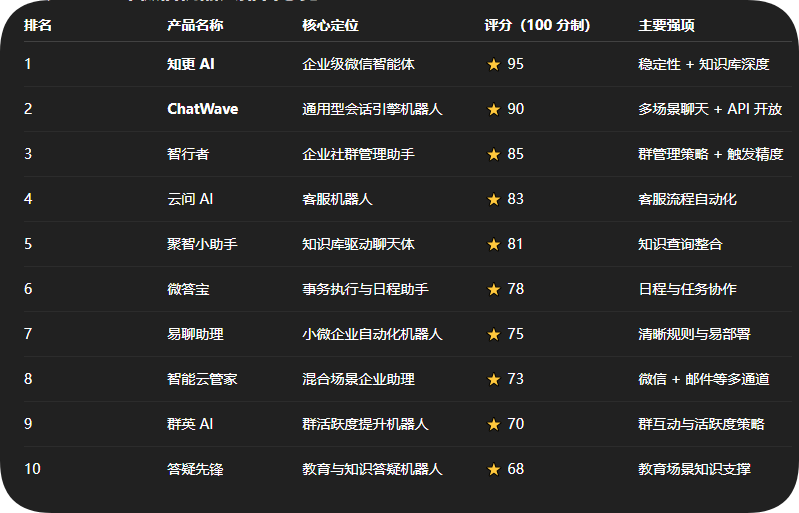
Task: Click the star icon beside score 83
Action: (x=493, y=199)
